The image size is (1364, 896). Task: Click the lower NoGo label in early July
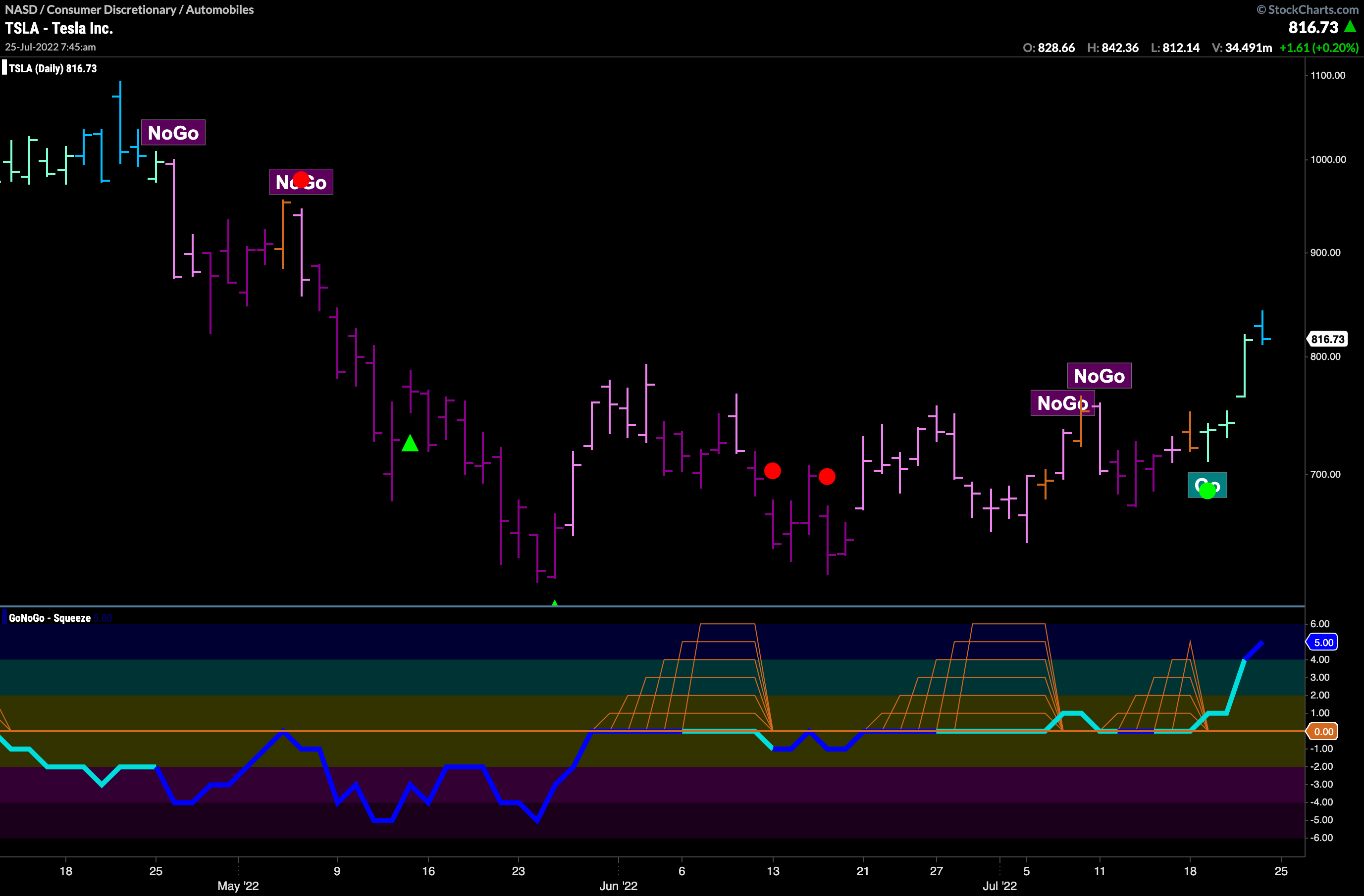click(1062, 403)
